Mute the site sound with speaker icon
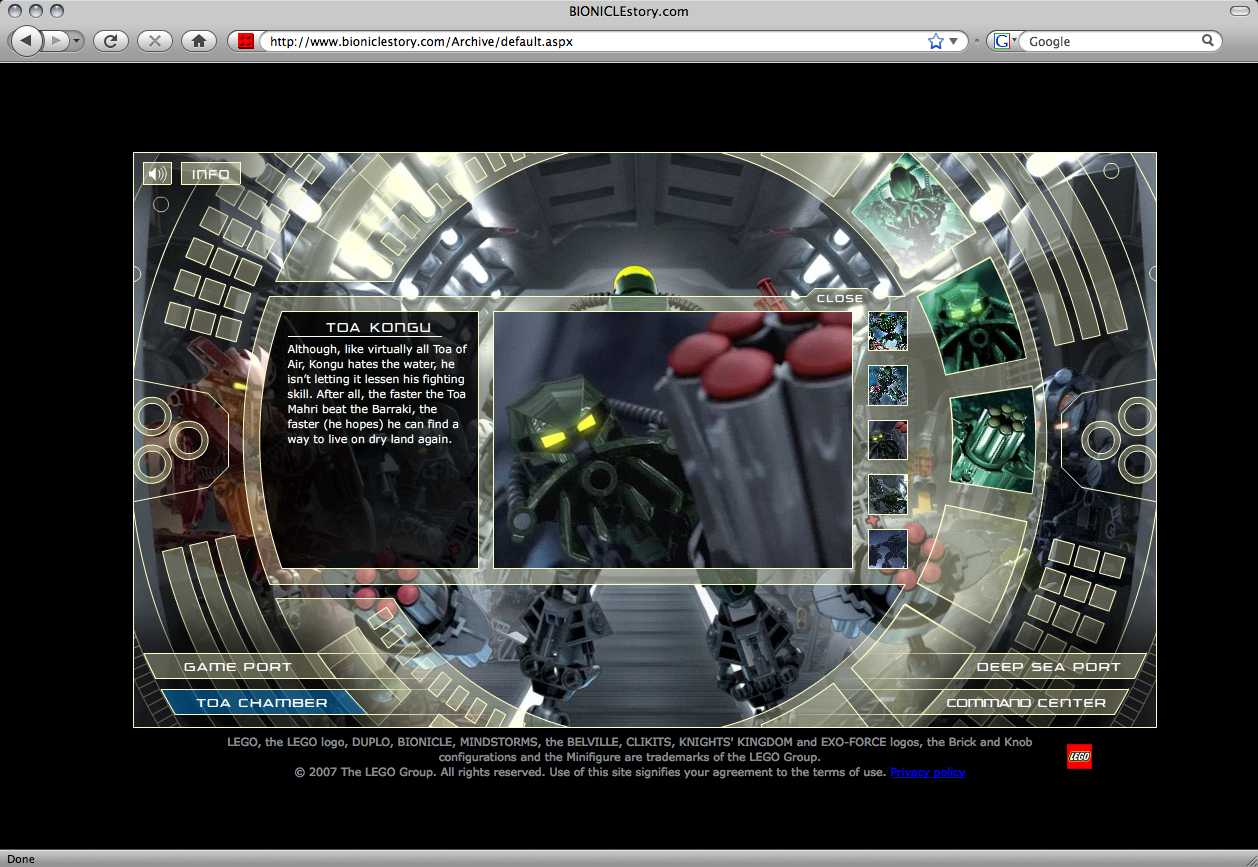 [157, 174]
